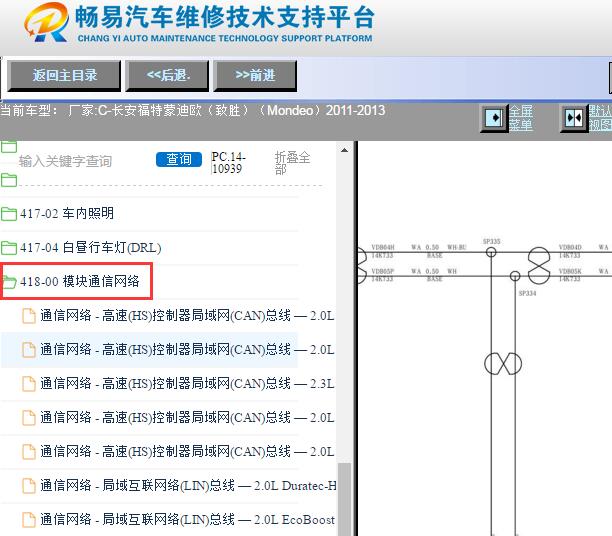Go forward with the >>前进 button
The width and height of the screenshot is (612, 536).
(x=255, y=75)
